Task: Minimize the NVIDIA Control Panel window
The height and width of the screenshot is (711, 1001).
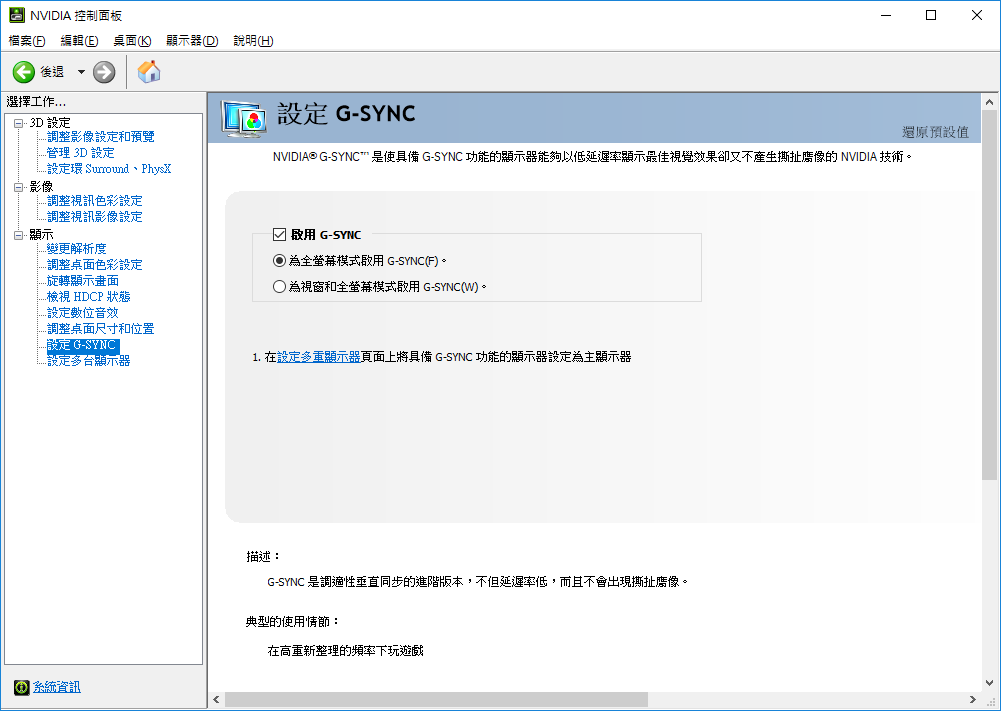Action: (x=886, y=15)
